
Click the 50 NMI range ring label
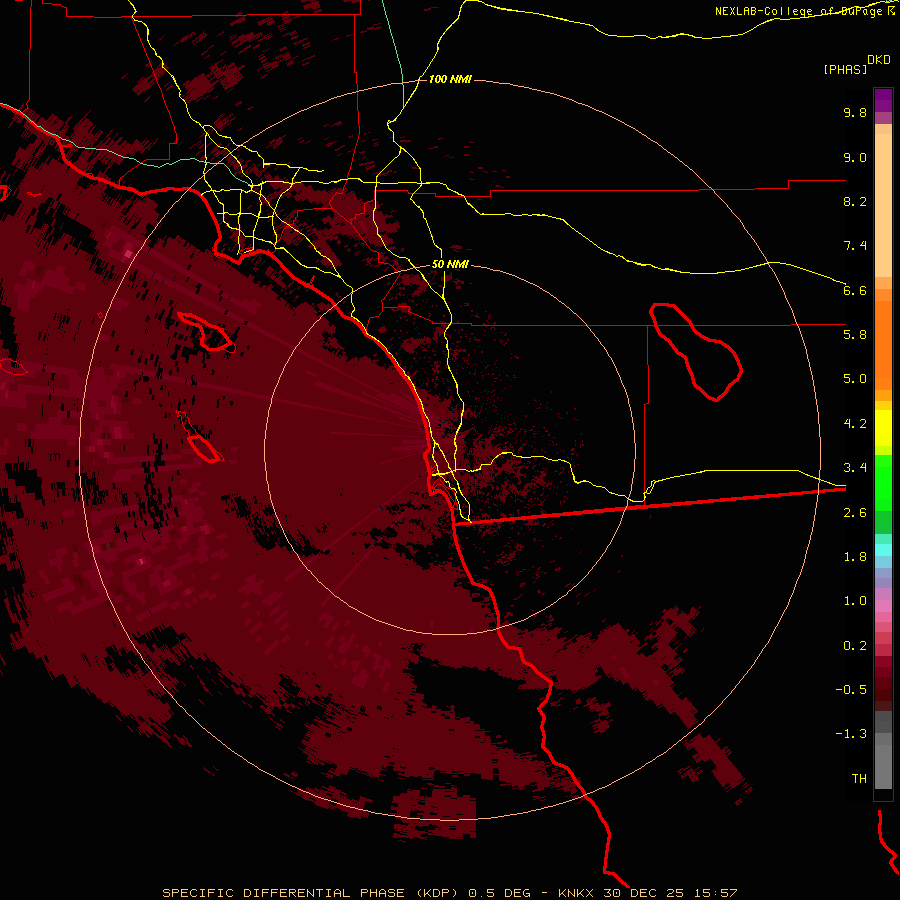pos(450,264)
